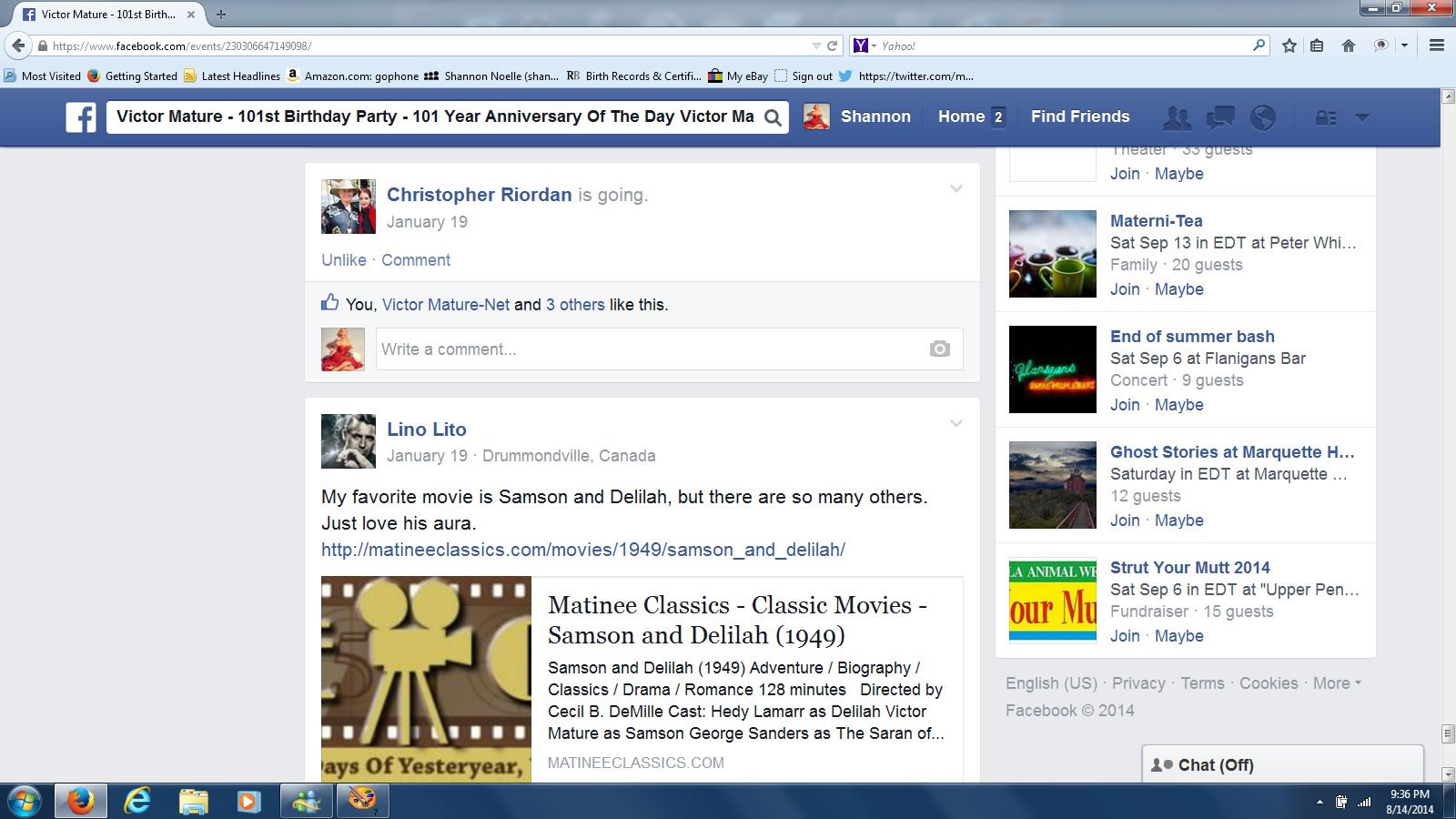Open the Firefox hamburger menu
This screenshot has height=819, width=1456.
(1437, 45)
